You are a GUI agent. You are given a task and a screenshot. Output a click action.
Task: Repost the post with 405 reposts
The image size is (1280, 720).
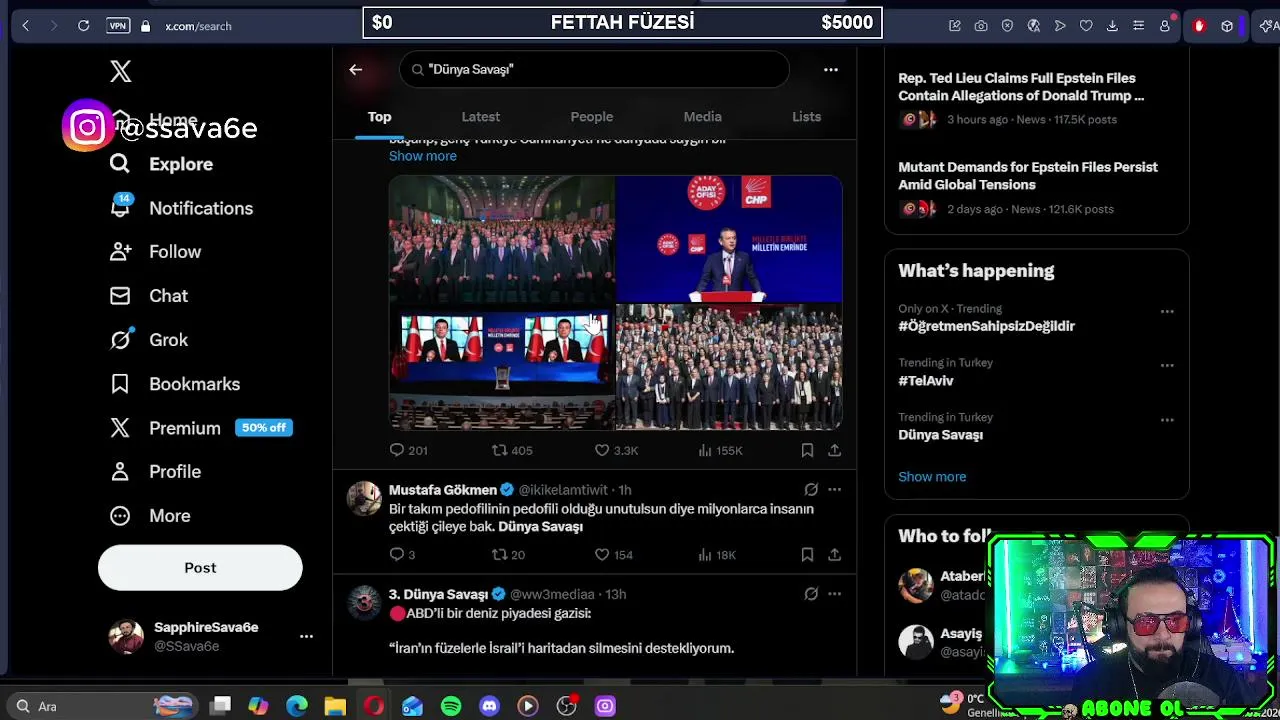click(511, 451)
